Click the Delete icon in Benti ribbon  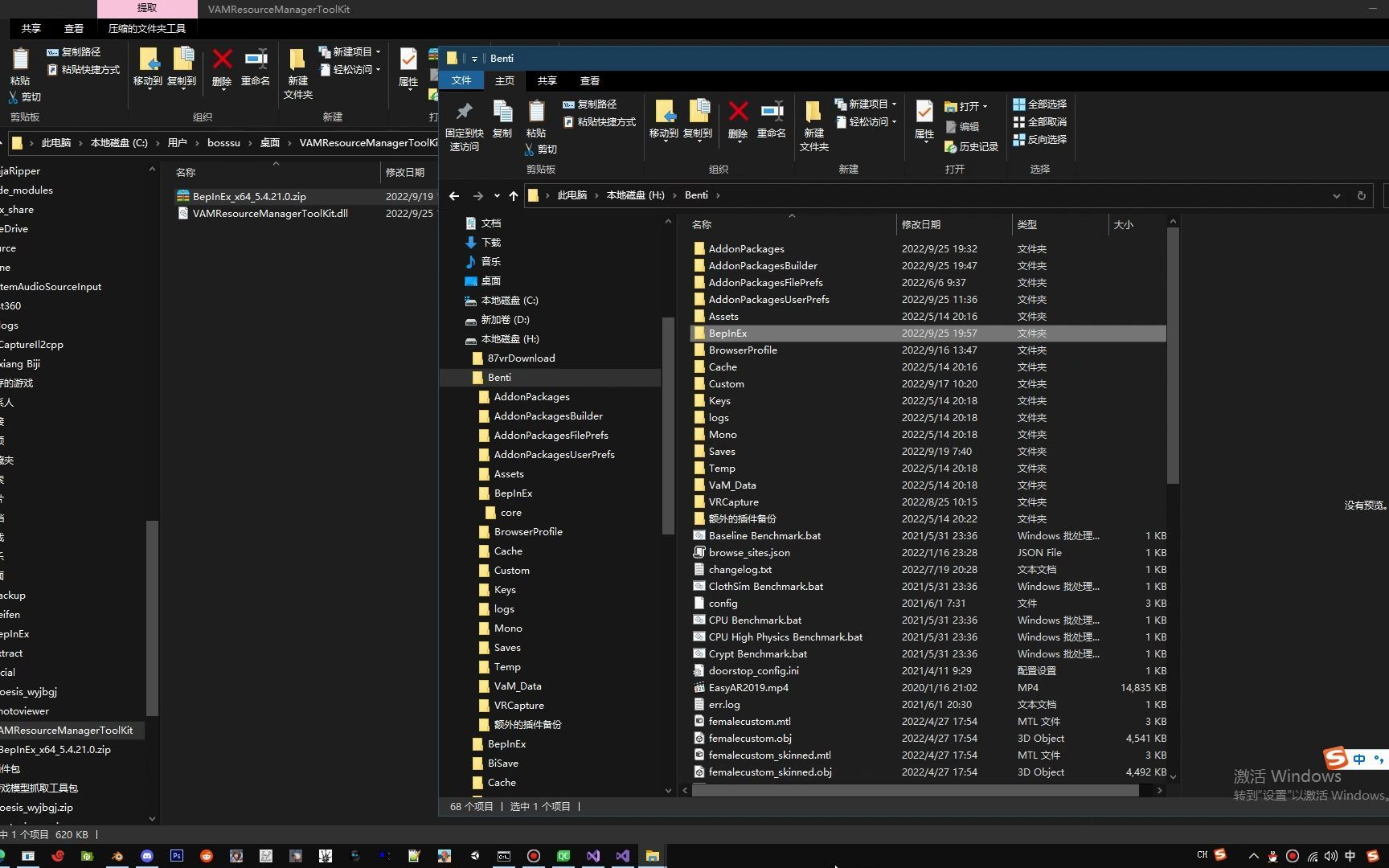coord(738,118)
